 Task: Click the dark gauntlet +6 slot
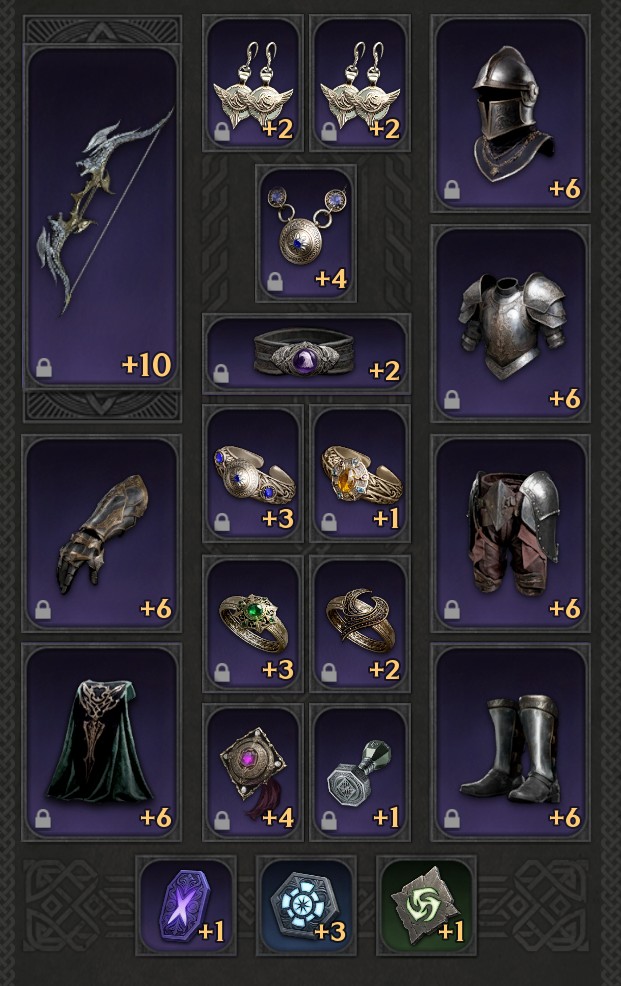(102, 533)
